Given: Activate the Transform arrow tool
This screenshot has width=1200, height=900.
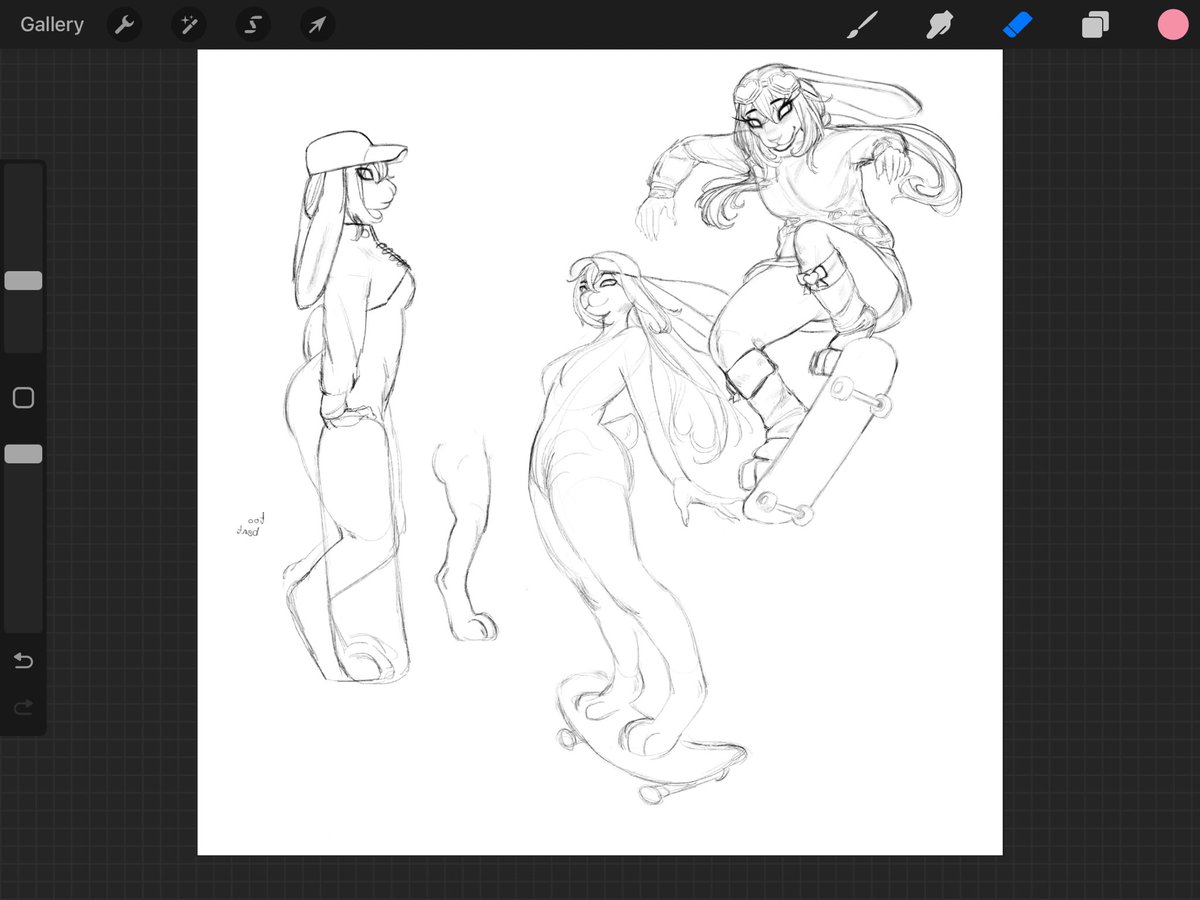Looking at the screenshot, I should [317, 25].
